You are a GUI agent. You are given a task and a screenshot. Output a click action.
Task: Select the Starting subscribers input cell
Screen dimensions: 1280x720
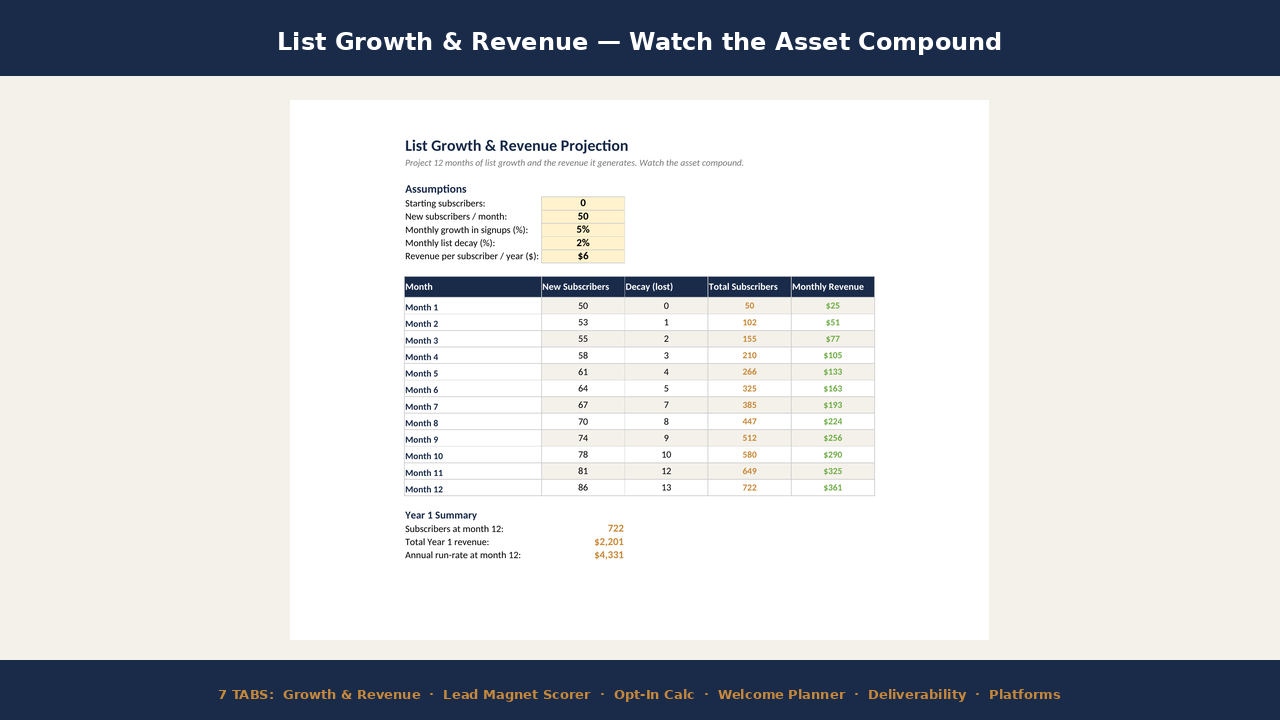[583, 203]
